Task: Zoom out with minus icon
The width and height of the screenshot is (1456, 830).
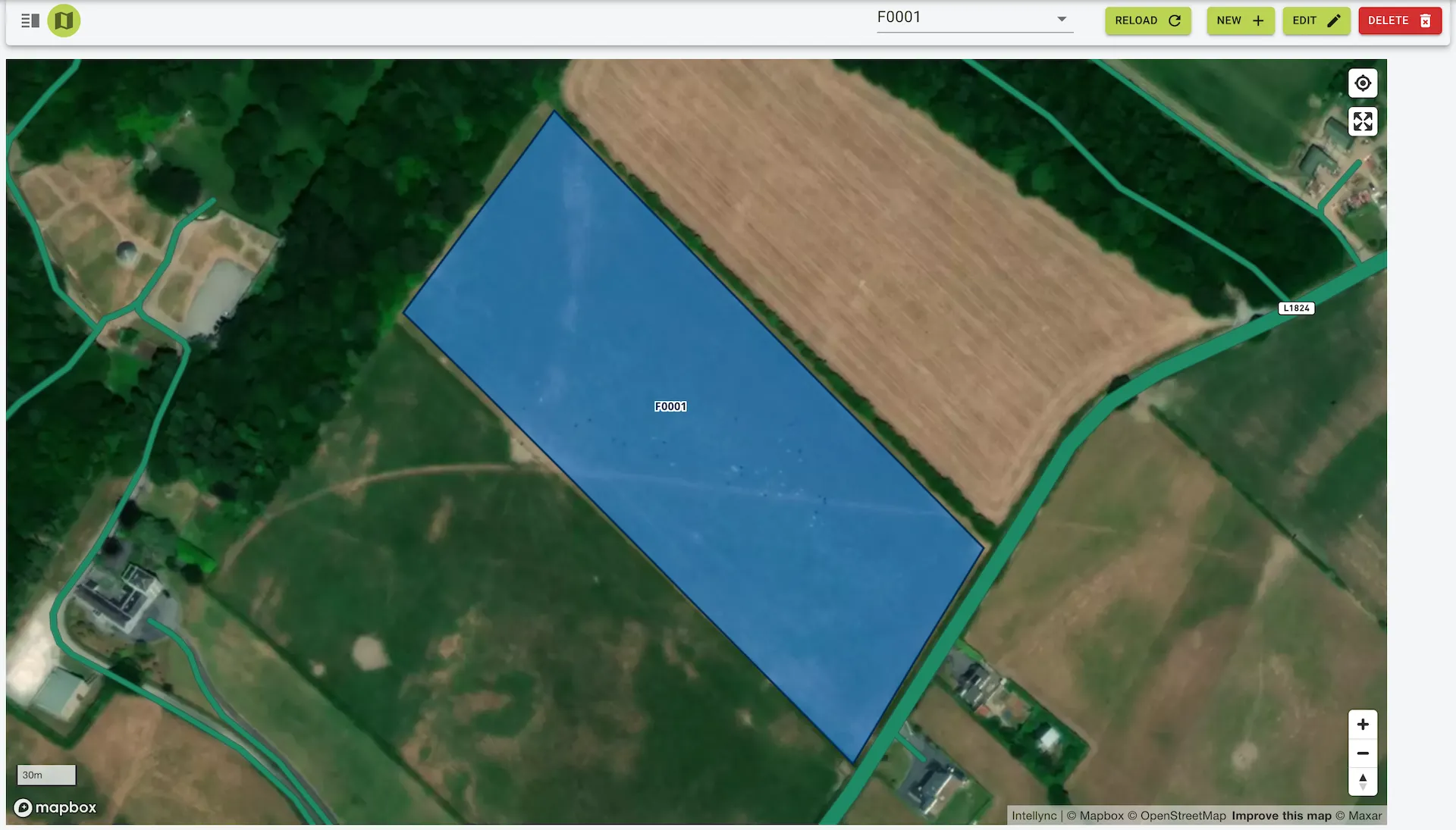Action: point(1363,753)
